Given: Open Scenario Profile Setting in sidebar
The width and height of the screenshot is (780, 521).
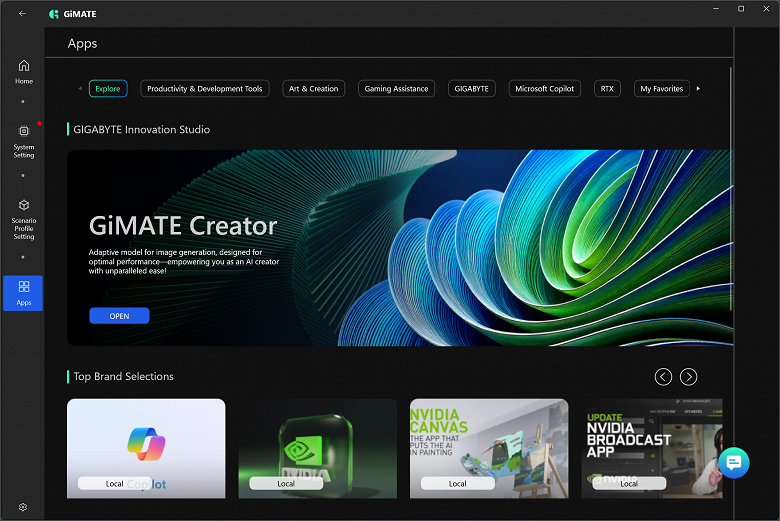Looking at the screenshot, I should (x=23, y=219).
